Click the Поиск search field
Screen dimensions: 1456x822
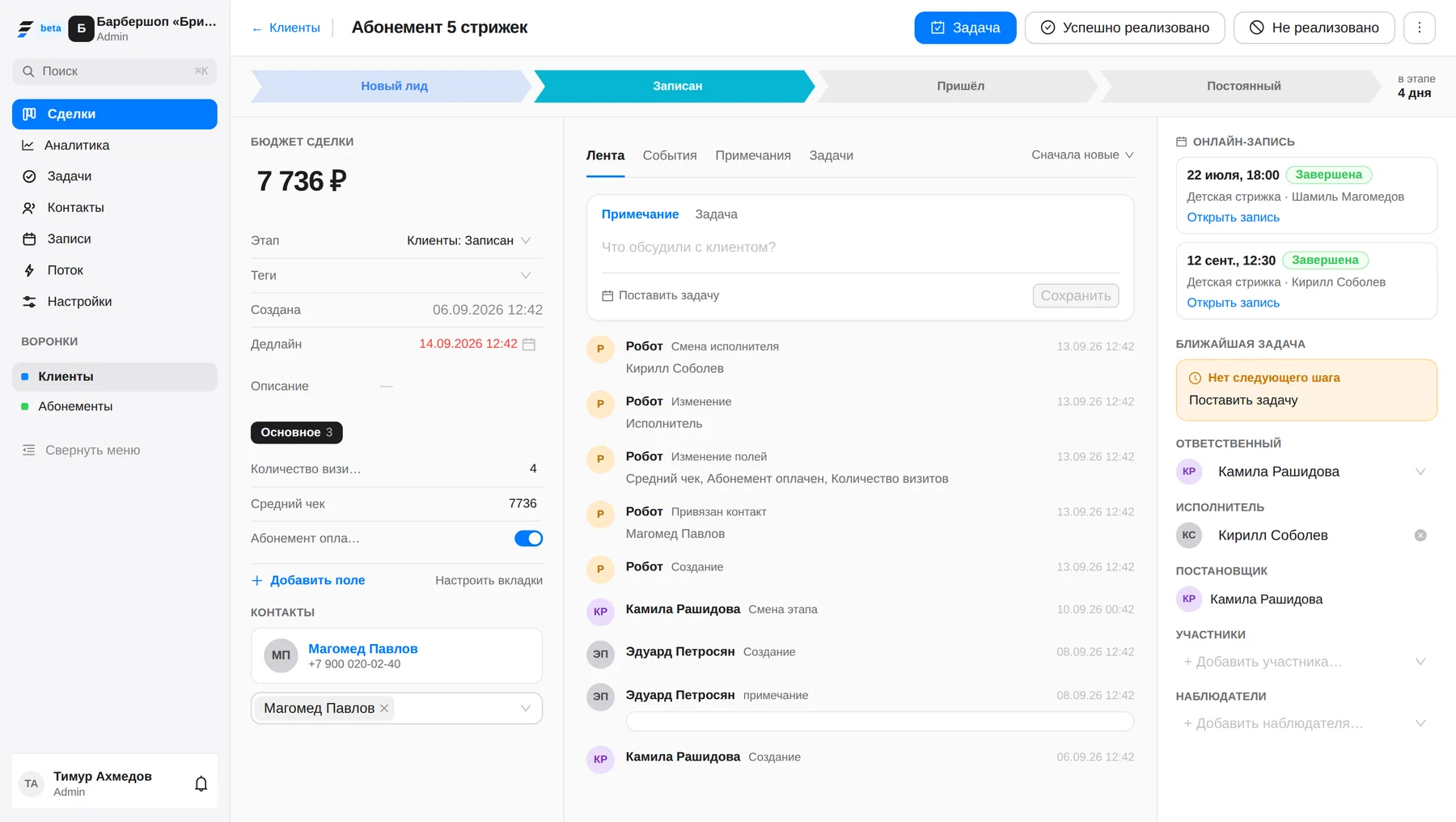[x=115, y=71]
